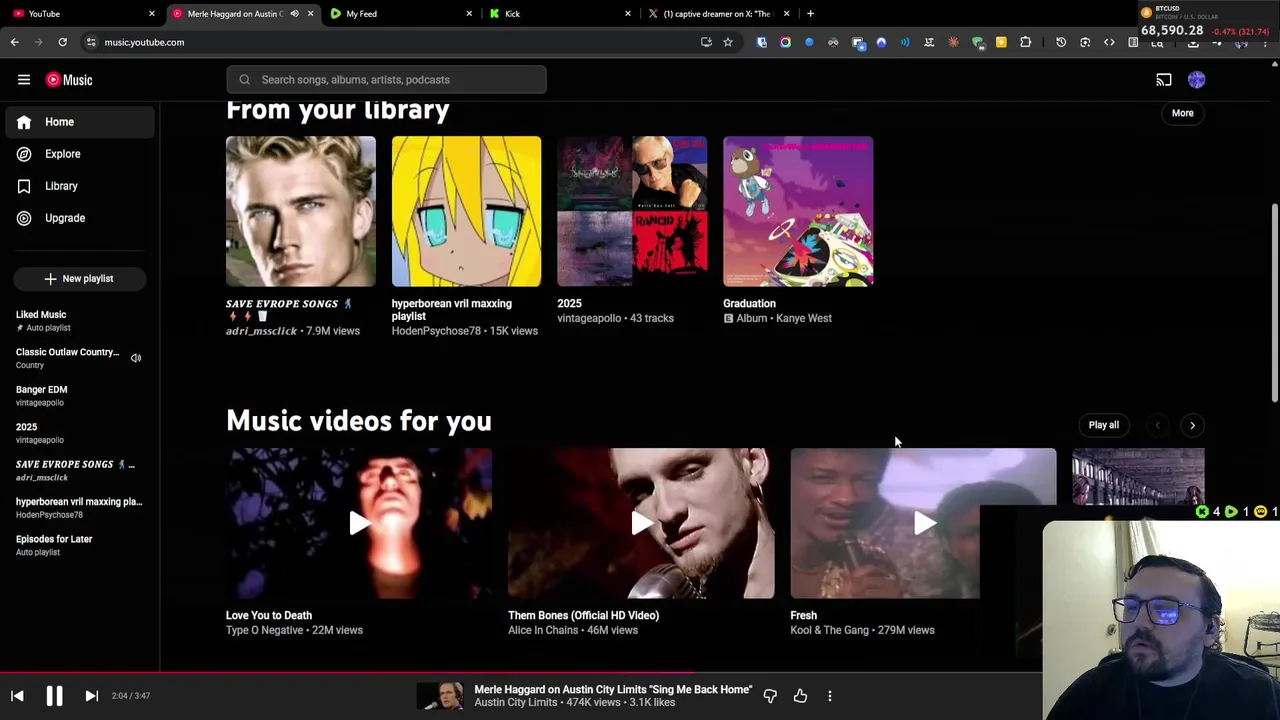
Task: Click Austin City Limits channel in player
Action: pos(517,703)
